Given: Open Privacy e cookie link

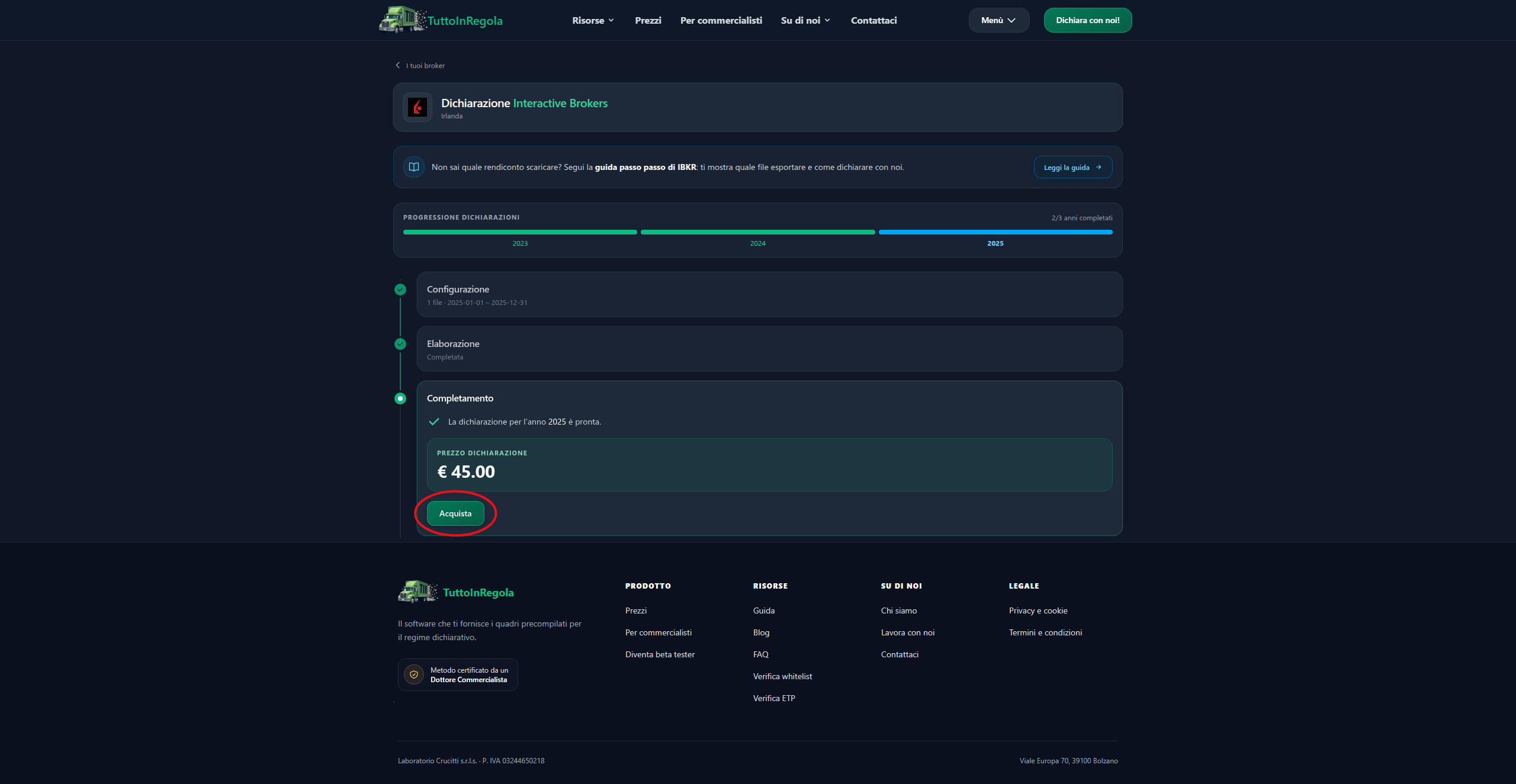Looking at the screenshot, I should click(x=1038, y=611).
